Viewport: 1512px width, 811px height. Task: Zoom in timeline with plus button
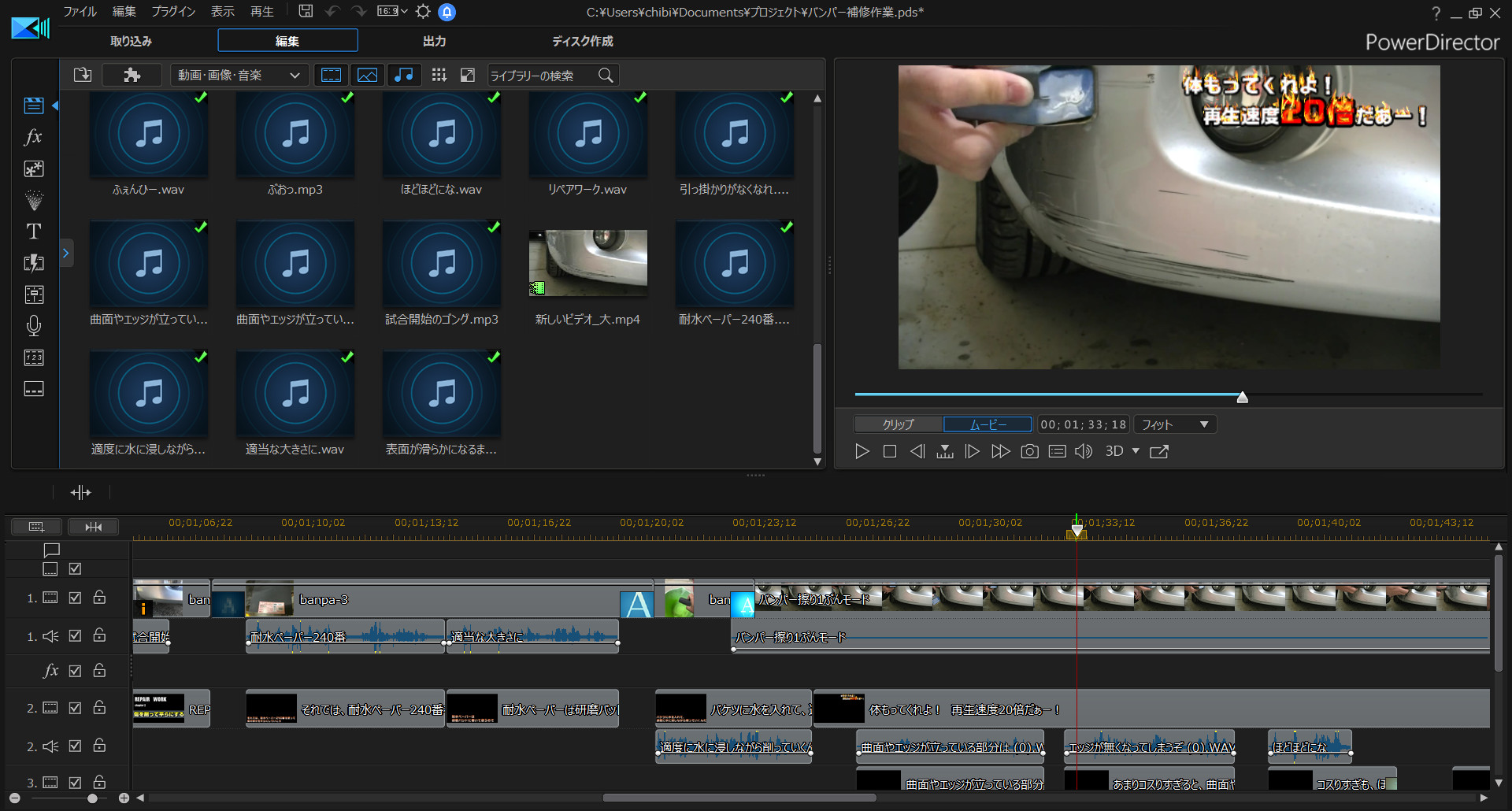(x=124, y=798)
